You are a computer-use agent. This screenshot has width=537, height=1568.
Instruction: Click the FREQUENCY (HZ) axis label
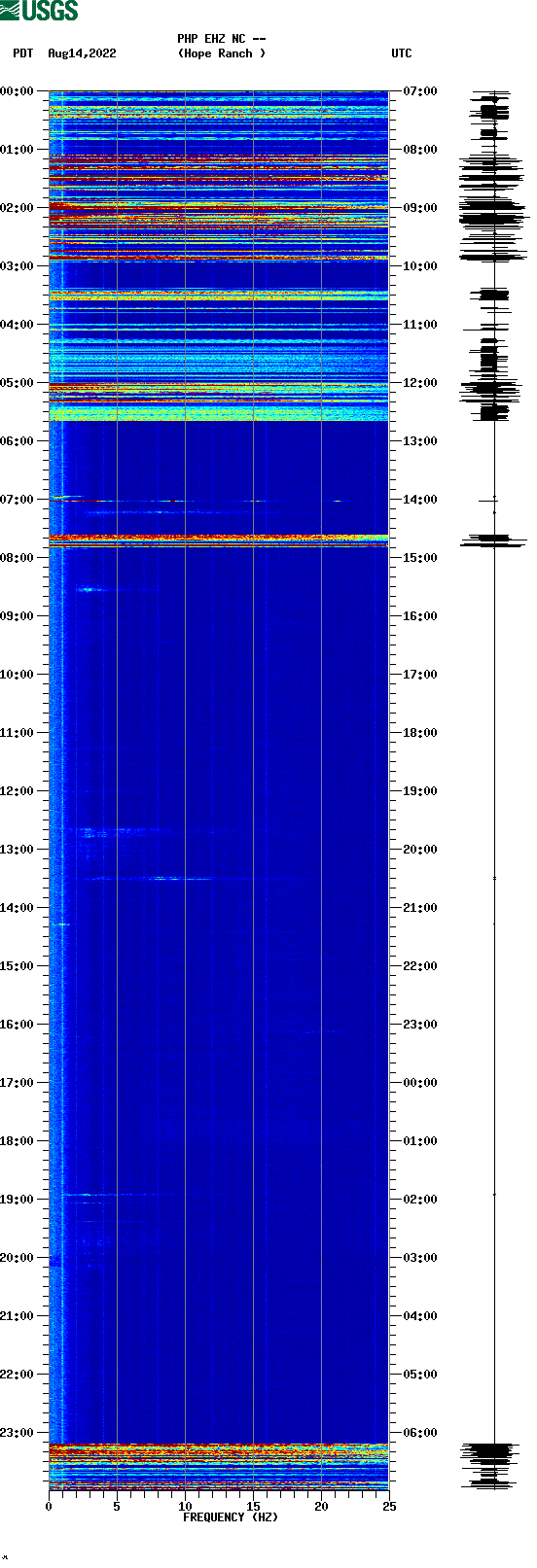click(x=231, y=1517)
